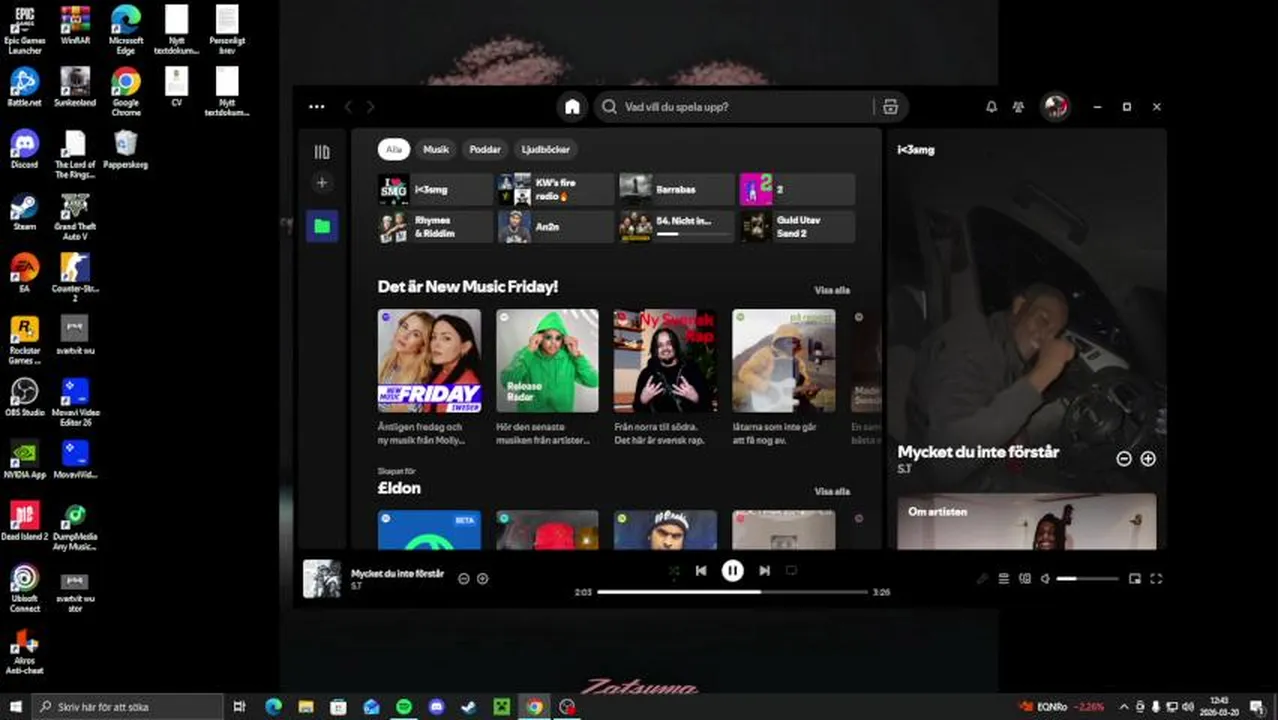The height and width of the screenshot is (720, 1278).
Task: Navigate back in Spotify
Action: pos(349,107)
